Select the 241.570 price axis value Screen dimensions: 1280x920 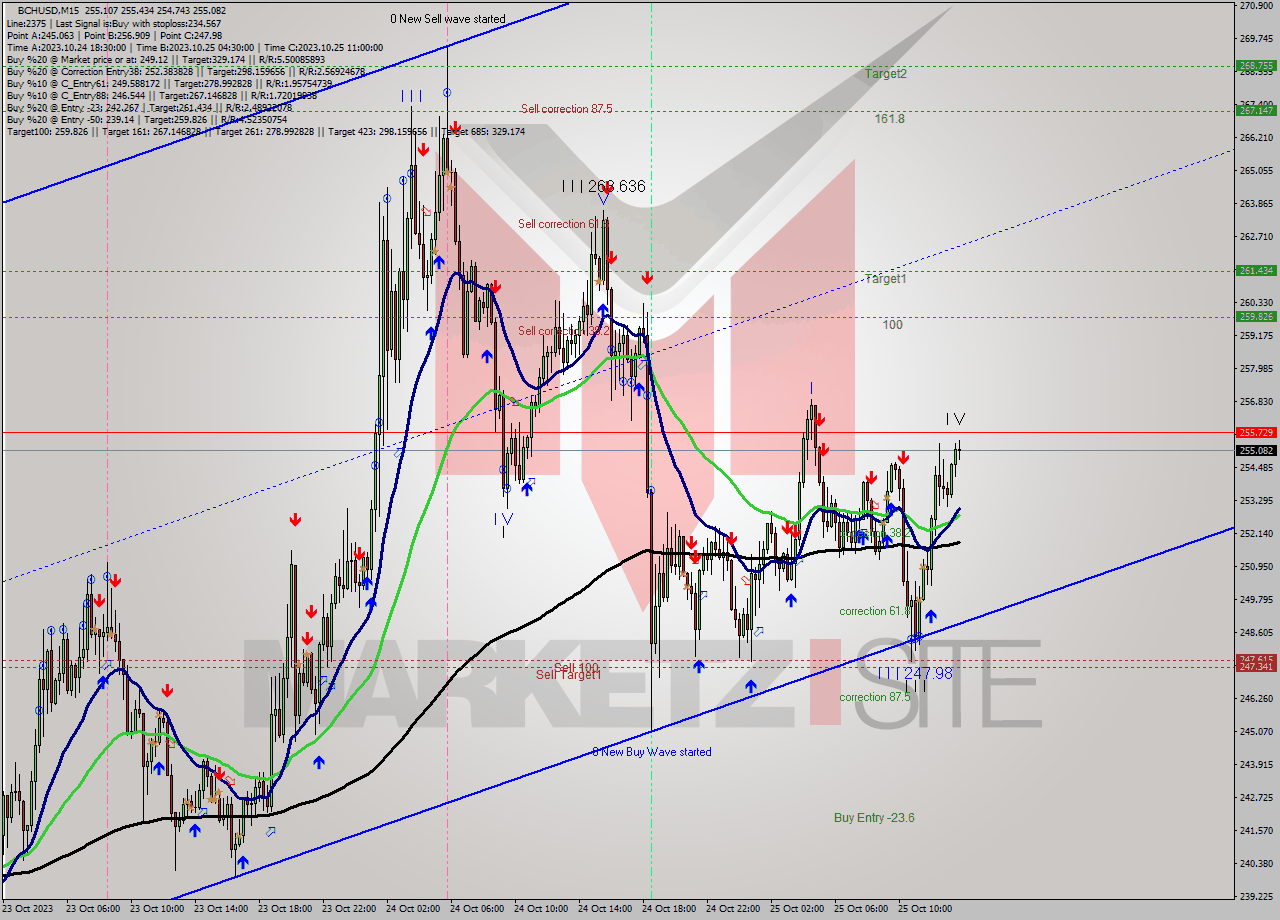[x=1256, y=830]
